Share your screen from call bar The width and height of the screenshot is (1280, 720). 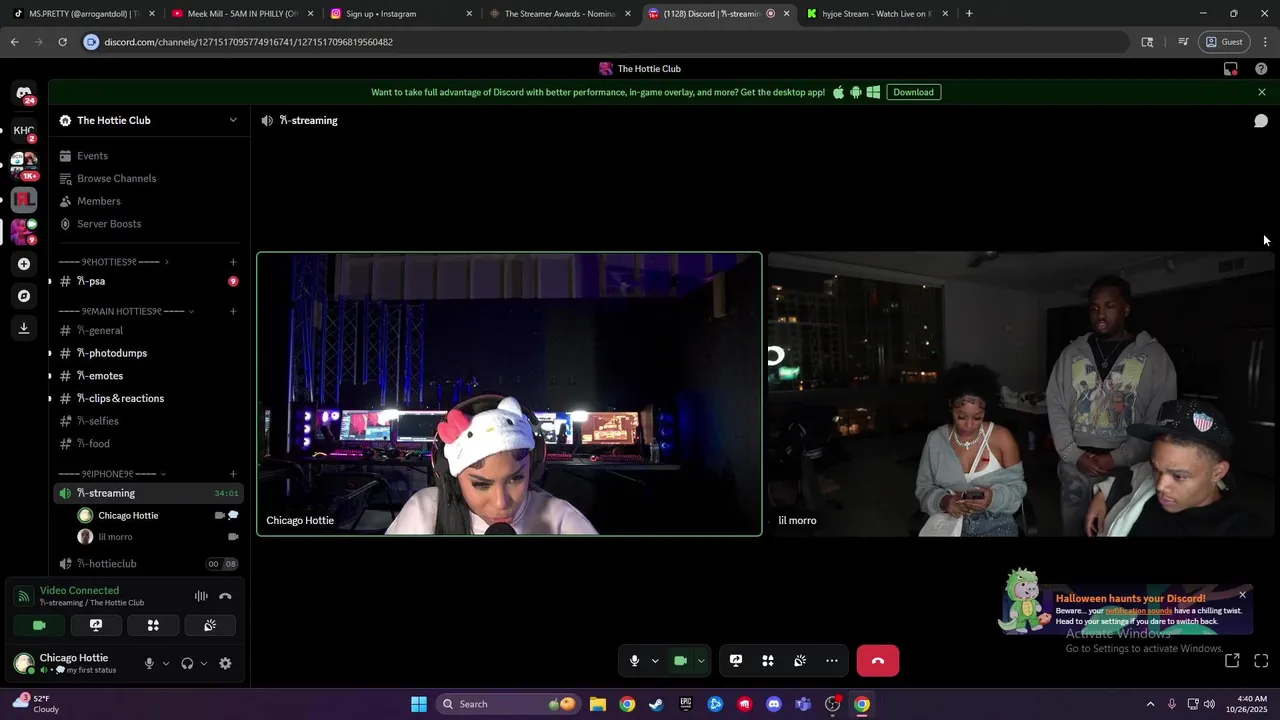(736, 661)
